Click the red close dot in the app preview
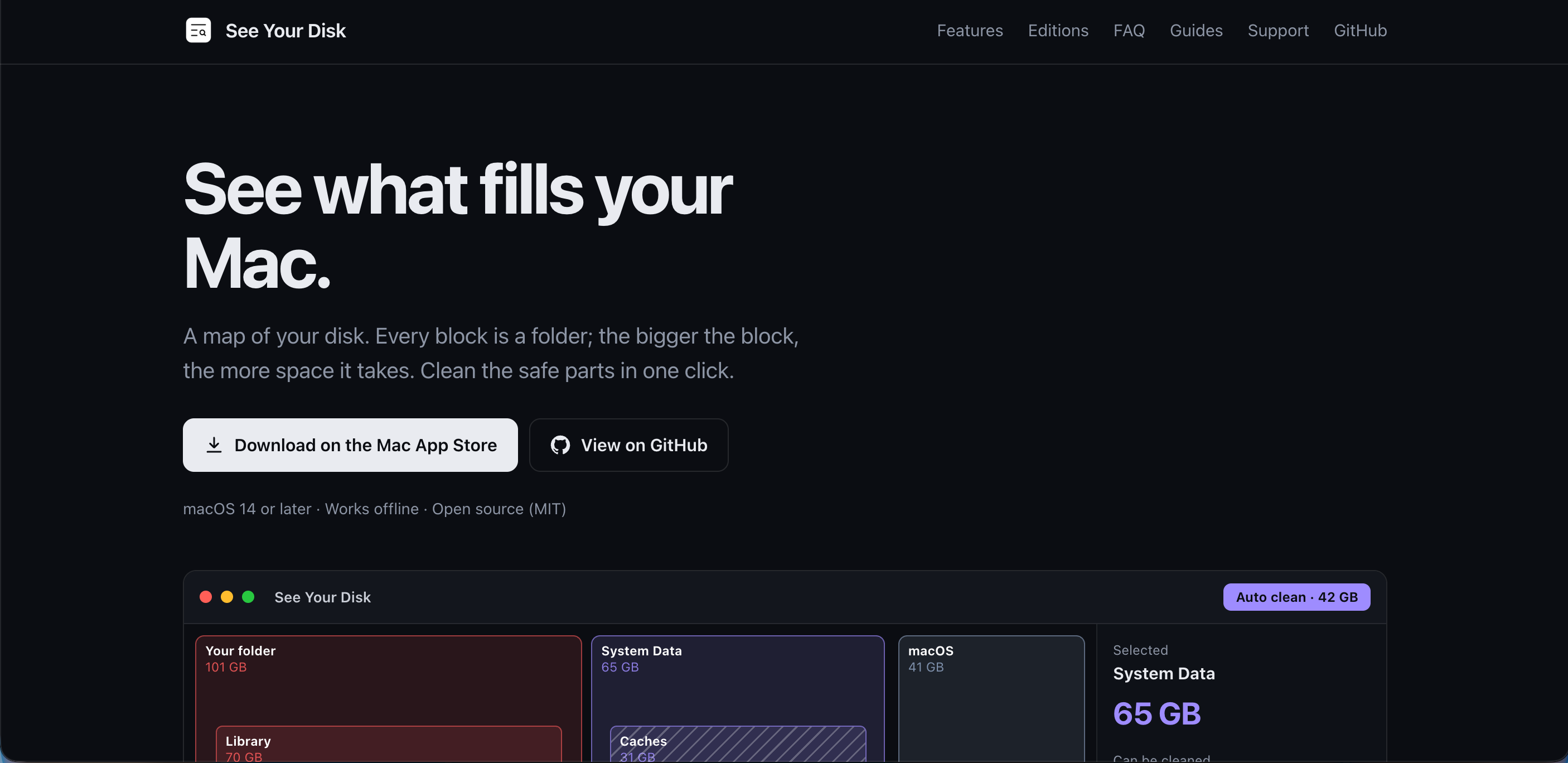Image resolution: width=1568 pixels, height=763 pixels. [x=206, y=597]
